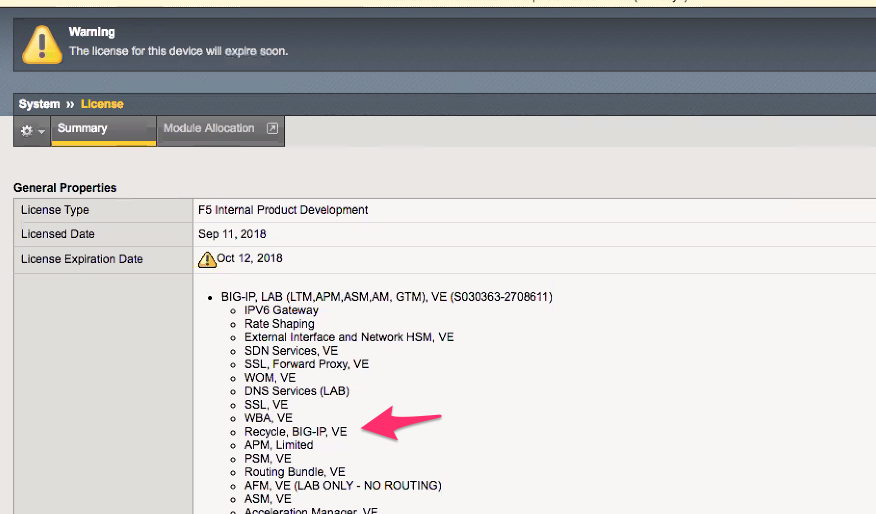The height and width of the screenshot is (514, 876).
Task: Click 'External Interface and Network HSM, VE'
Action: [x=349, y=337]
